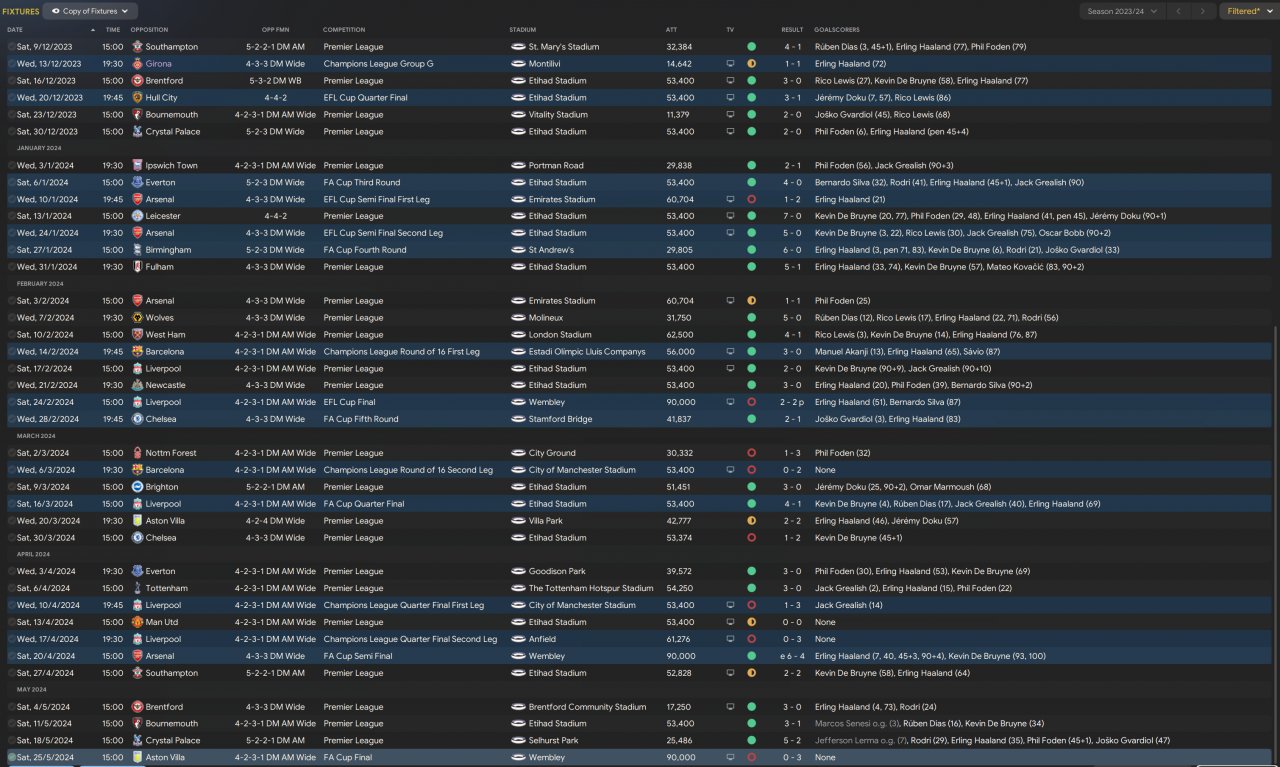The width and height of the screenshot is (1280, 767).
Task: Click the stadium icon beside Montilivi
Action: pyautogui.click(x=518, y=64)
